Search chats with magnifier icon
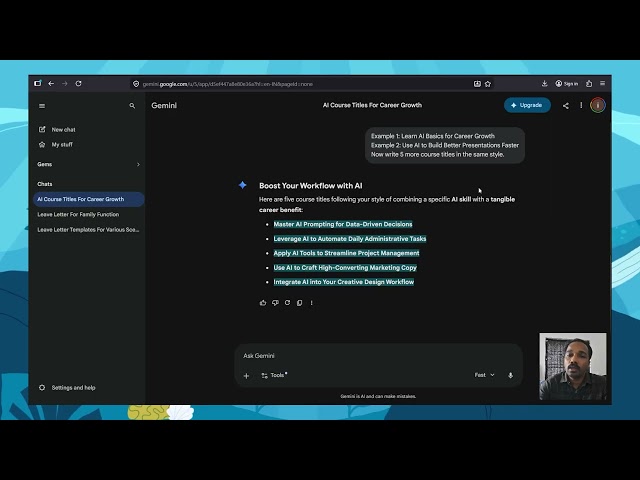The width and height of the screenshot is (640, 480). 132,106
